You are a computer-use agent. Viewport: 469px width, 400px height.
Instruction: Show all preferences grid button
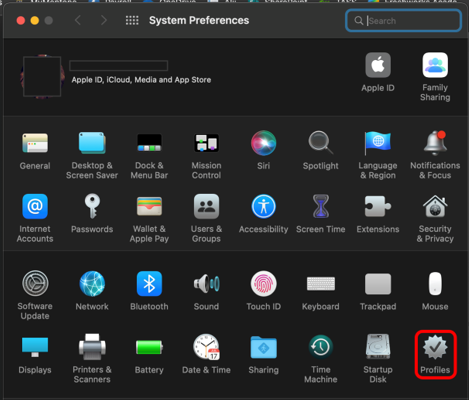(132, 21)
